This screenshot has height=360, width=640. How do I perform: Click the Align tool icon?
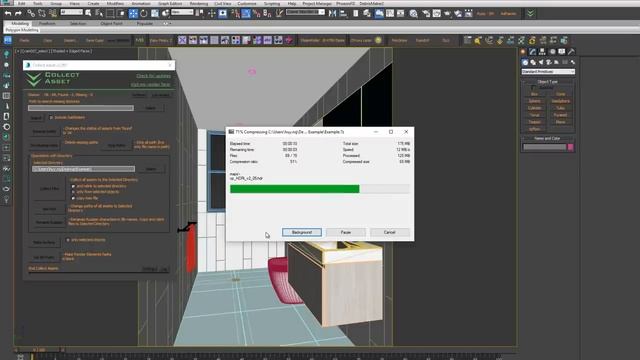click(343, 13)
